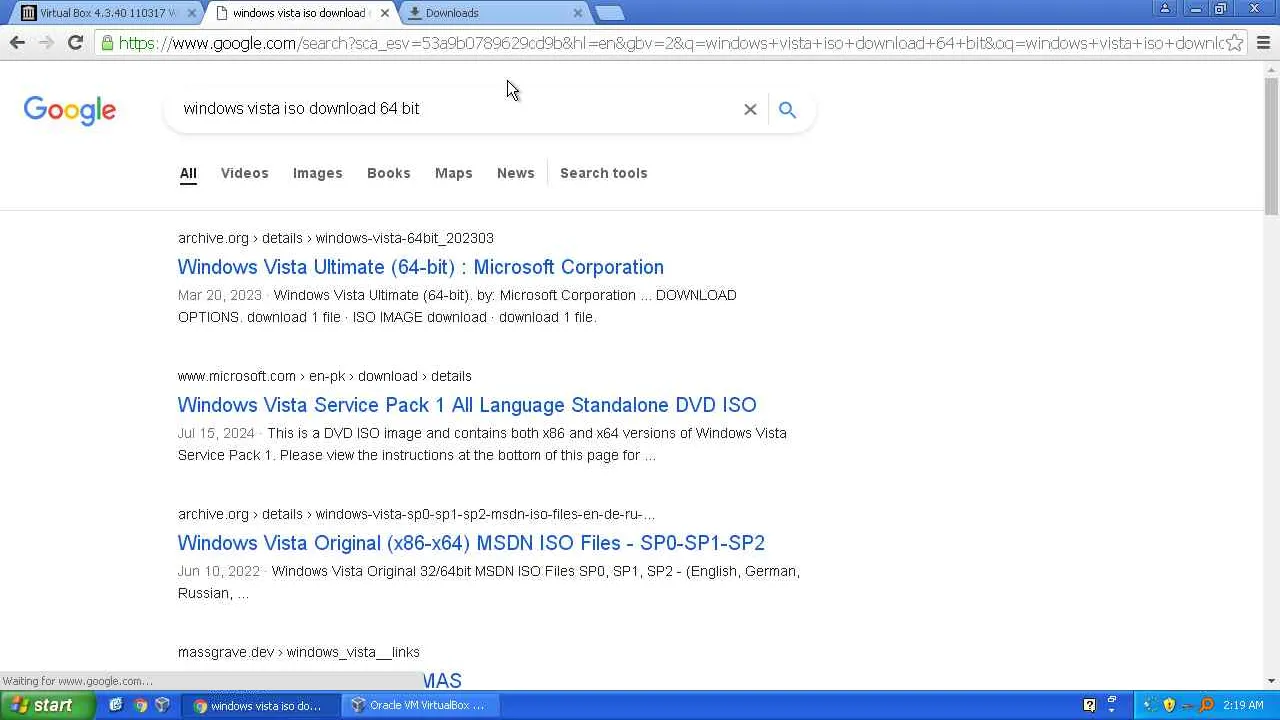Click the first quick launch icon beside Start
This screenshot has width=1280, height=720.
coord(116,705)
